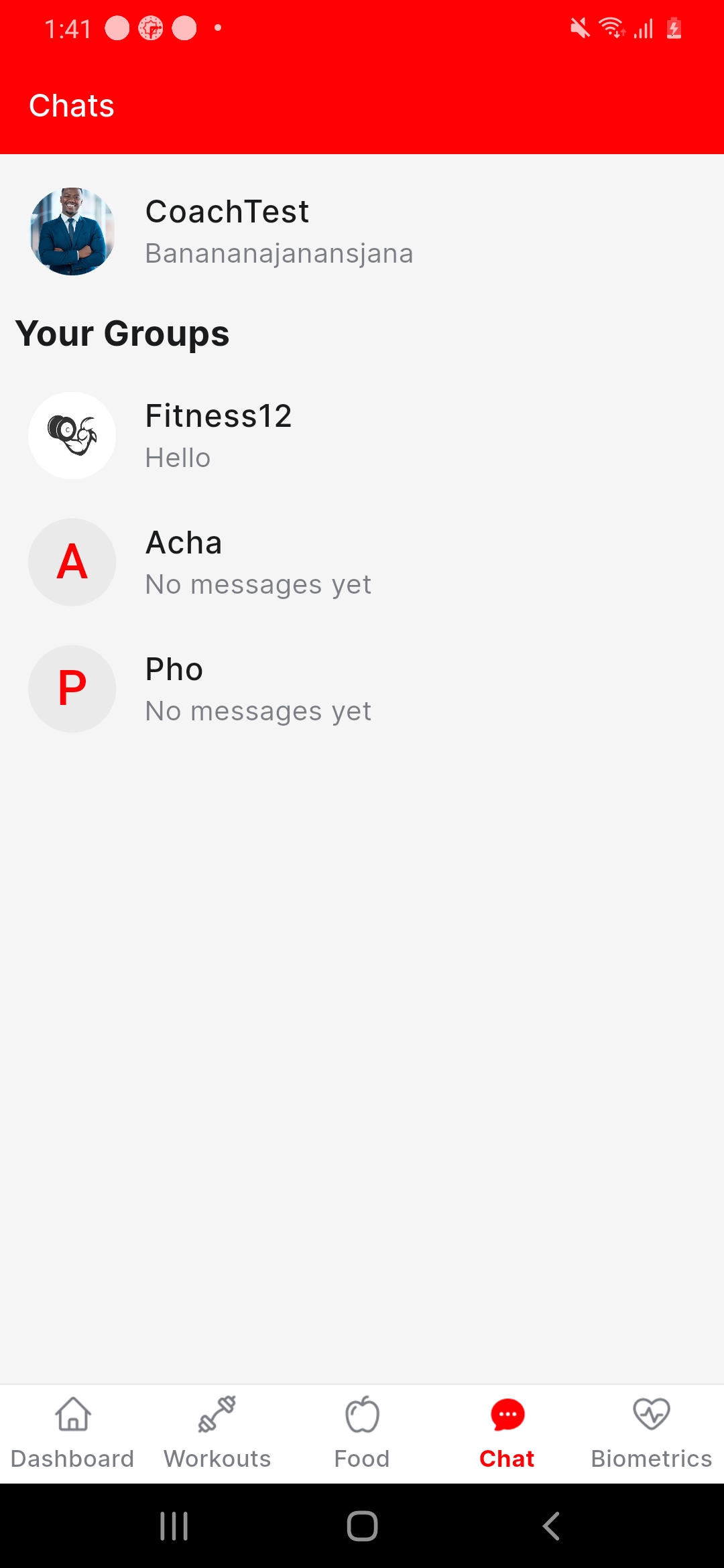Open the Dashboard house icon

coord(72,1414)
